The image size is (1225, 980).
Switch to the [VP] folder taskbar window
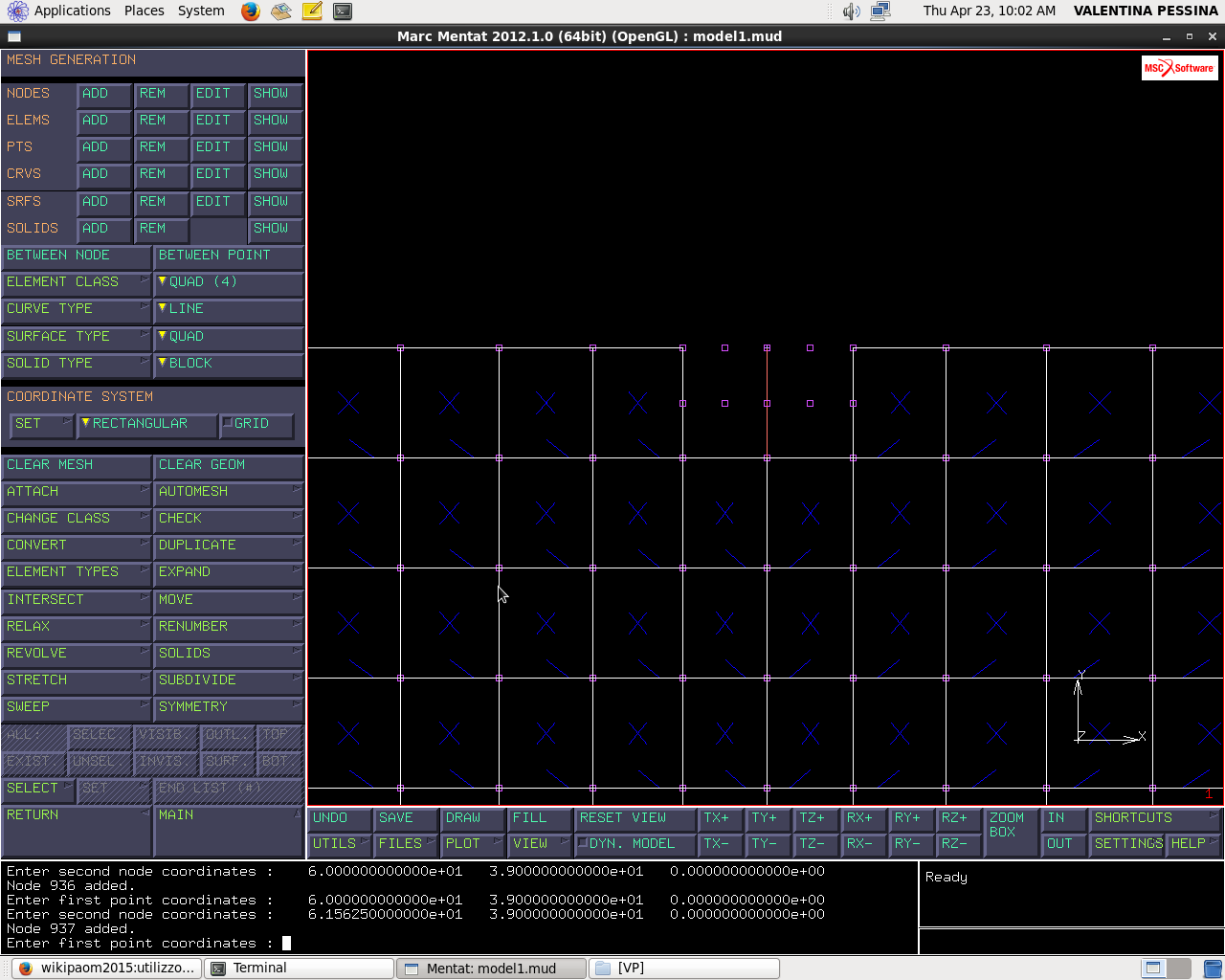click(683, 968)
